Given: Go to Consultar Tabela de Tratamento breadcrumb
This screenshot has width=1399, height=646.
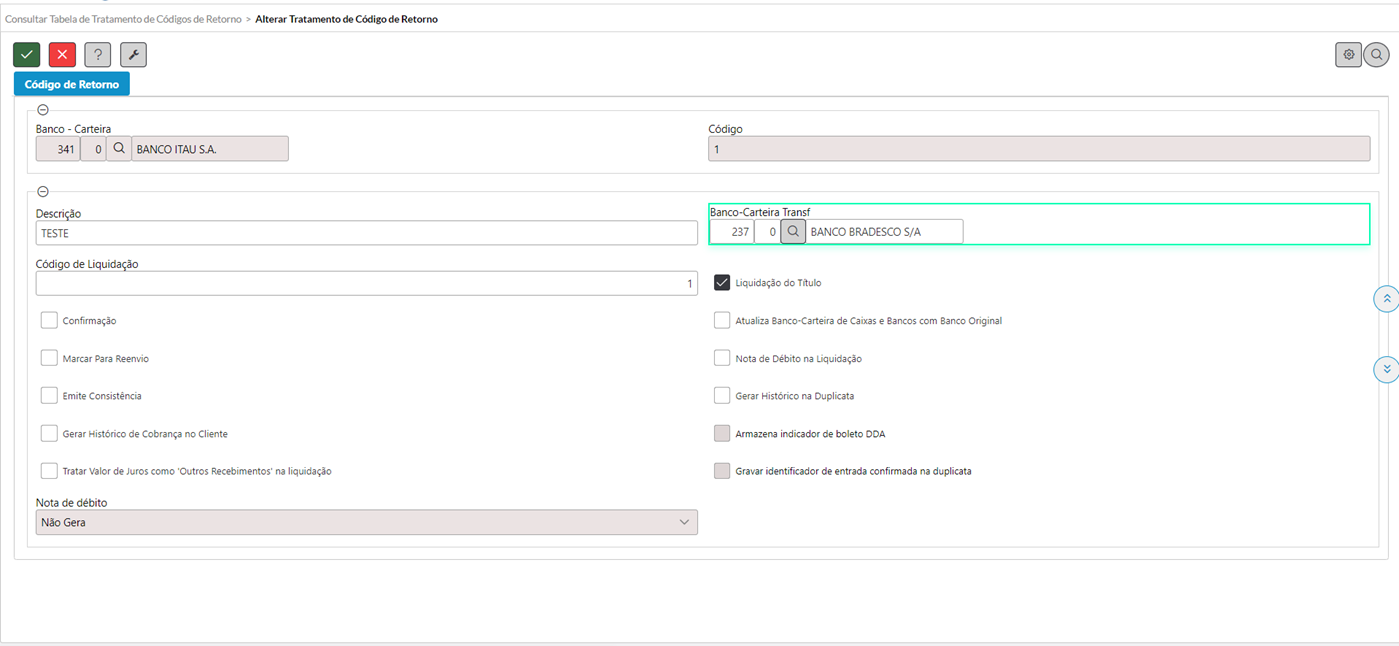Looking at the screenshot, I should click(123, 19).
